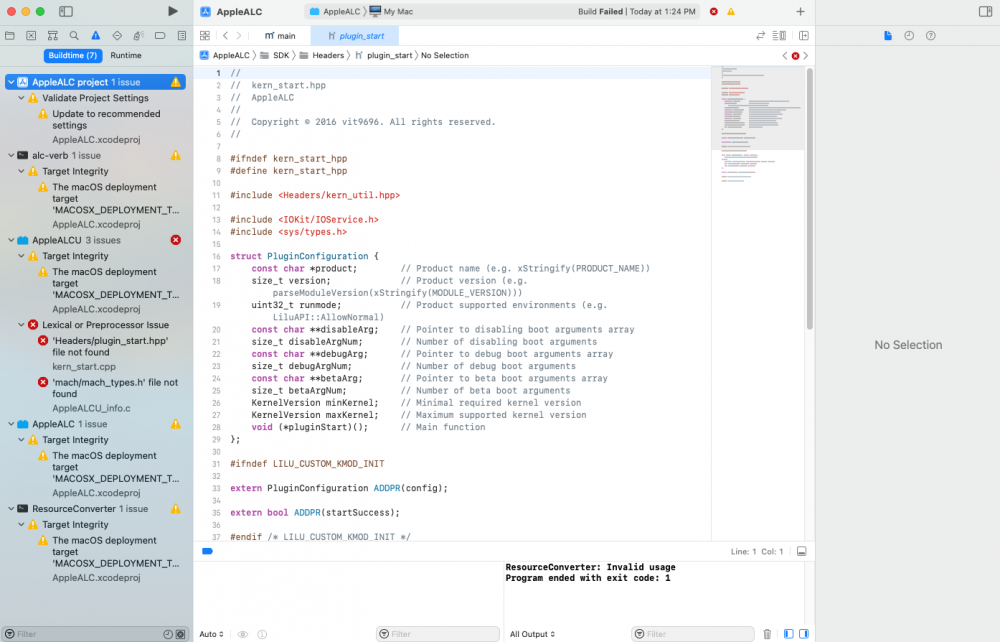Image resolution: width=1000 pixels, height=642 pixels.
Task: Open the Debug navigator icon
Action: click(138, 36)
